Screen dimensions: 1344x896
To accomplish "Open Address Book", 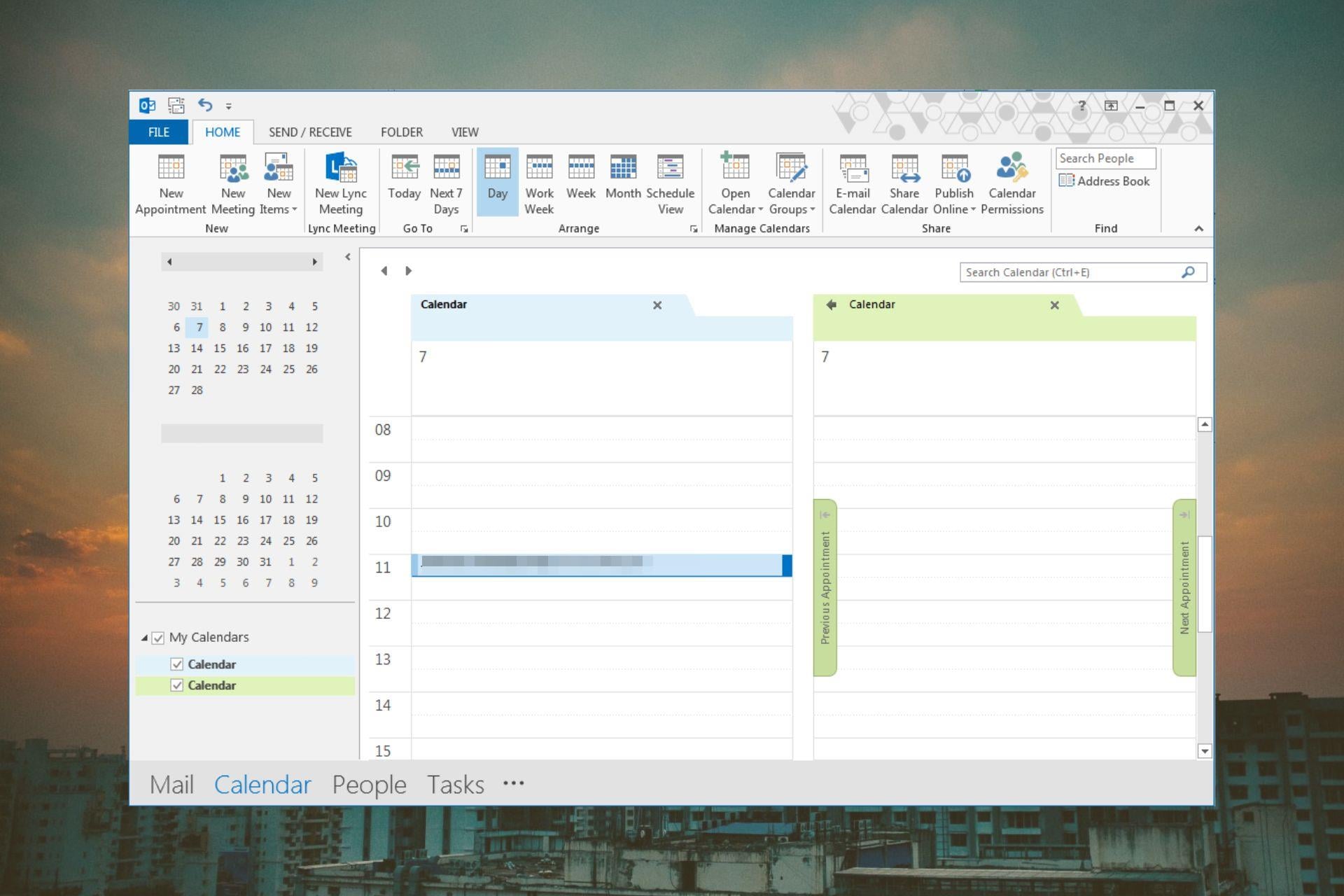I will point(1105,181).
